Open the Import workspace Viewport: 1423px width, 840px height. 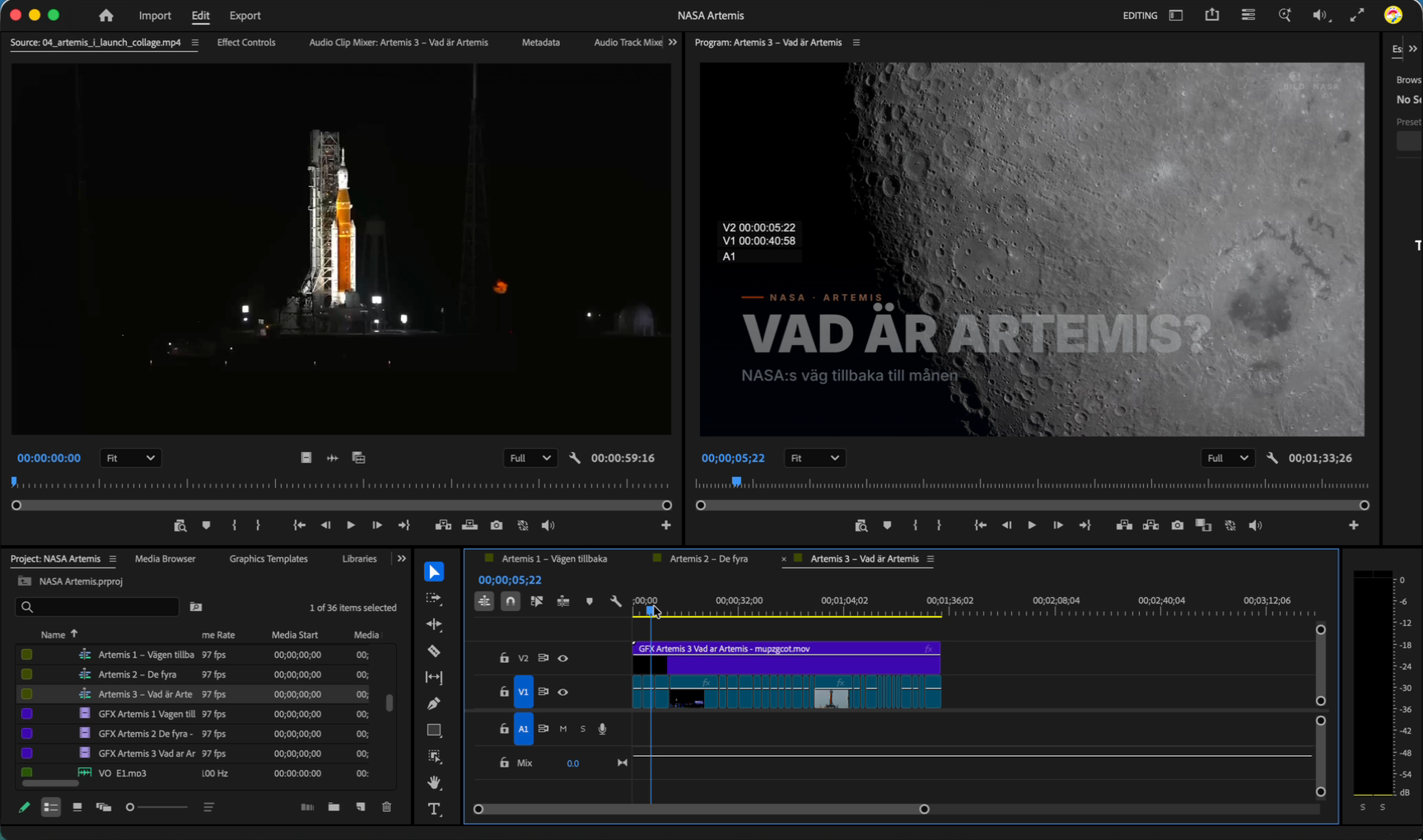[x=155, y=16]
